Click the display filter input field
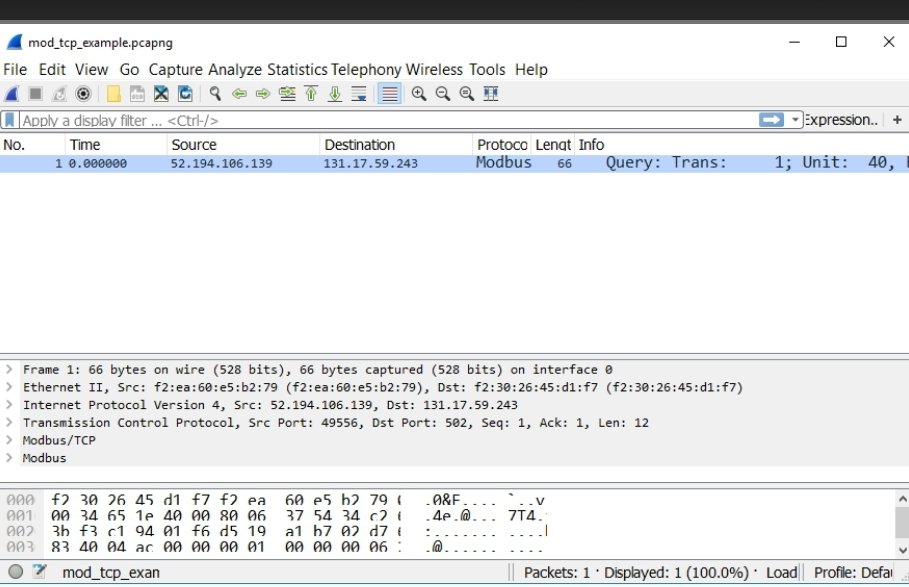 click(380, 120)
